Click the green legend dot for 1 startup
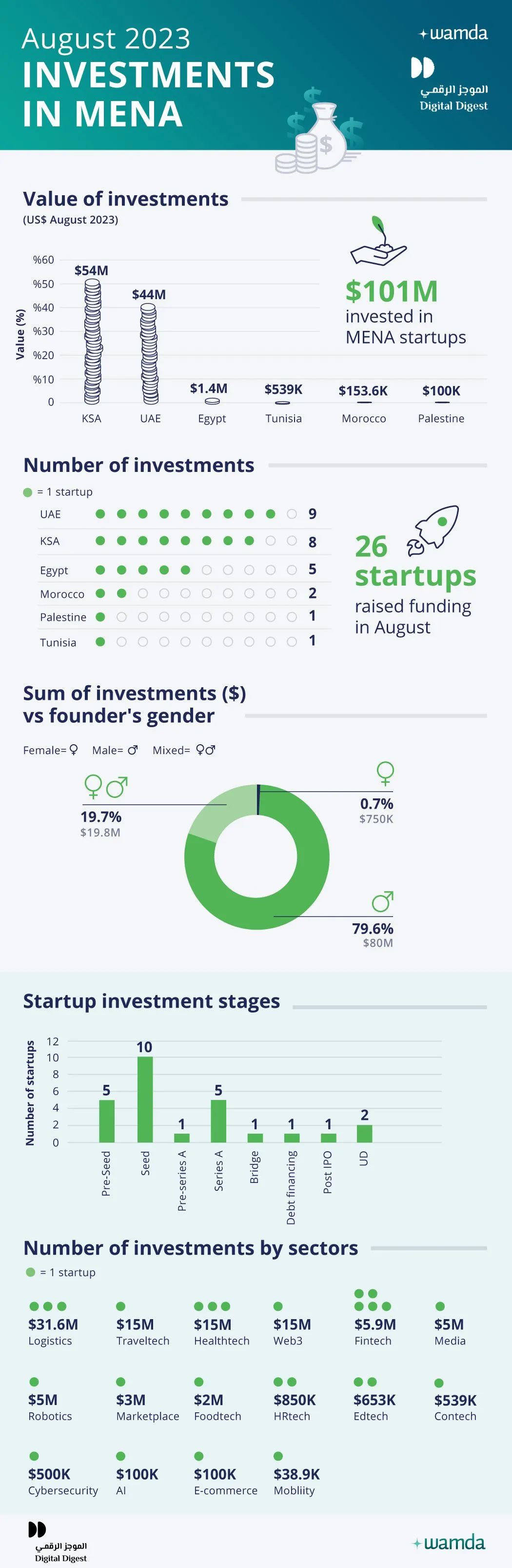The height and width of the screenshot is (1568, 512). [27, 492]
